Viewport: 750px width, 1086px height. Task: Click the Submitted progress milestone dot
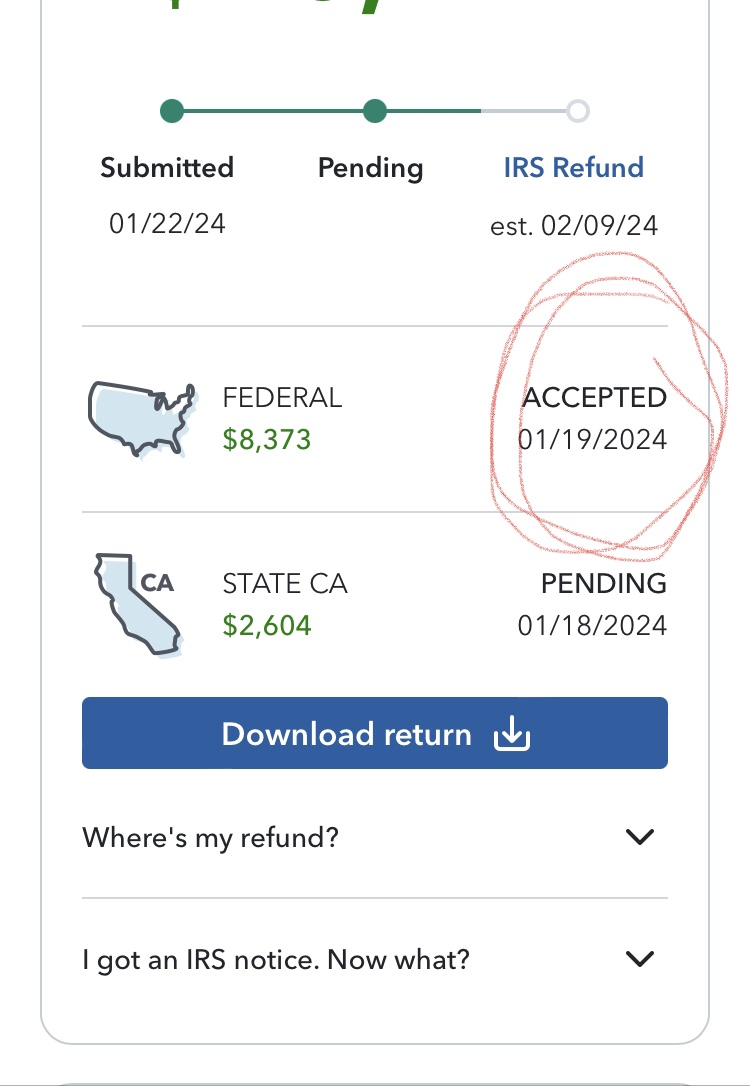171,111
